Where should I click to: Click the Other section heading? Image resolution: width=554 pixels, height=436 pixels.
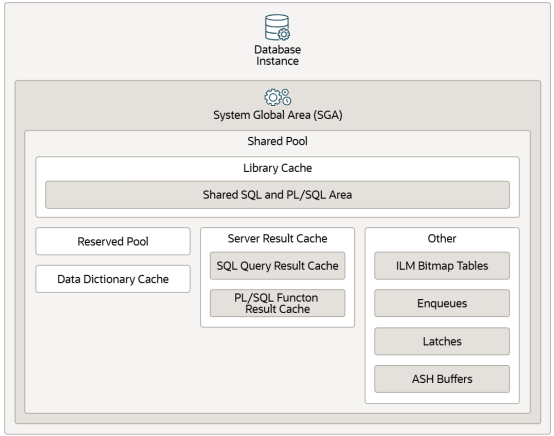tap(442, 238)
